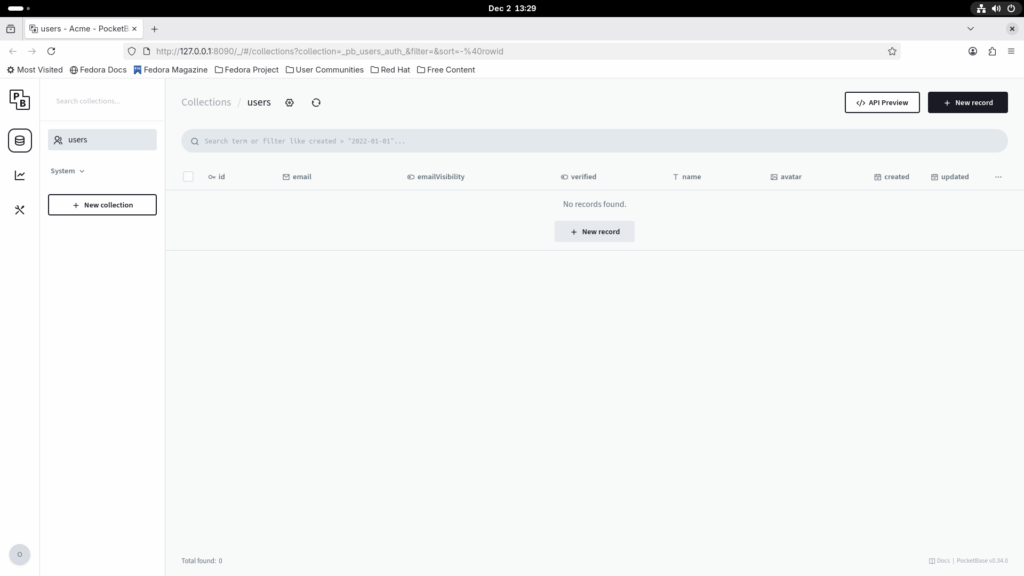Open the network status indicator

pos(981,8)
